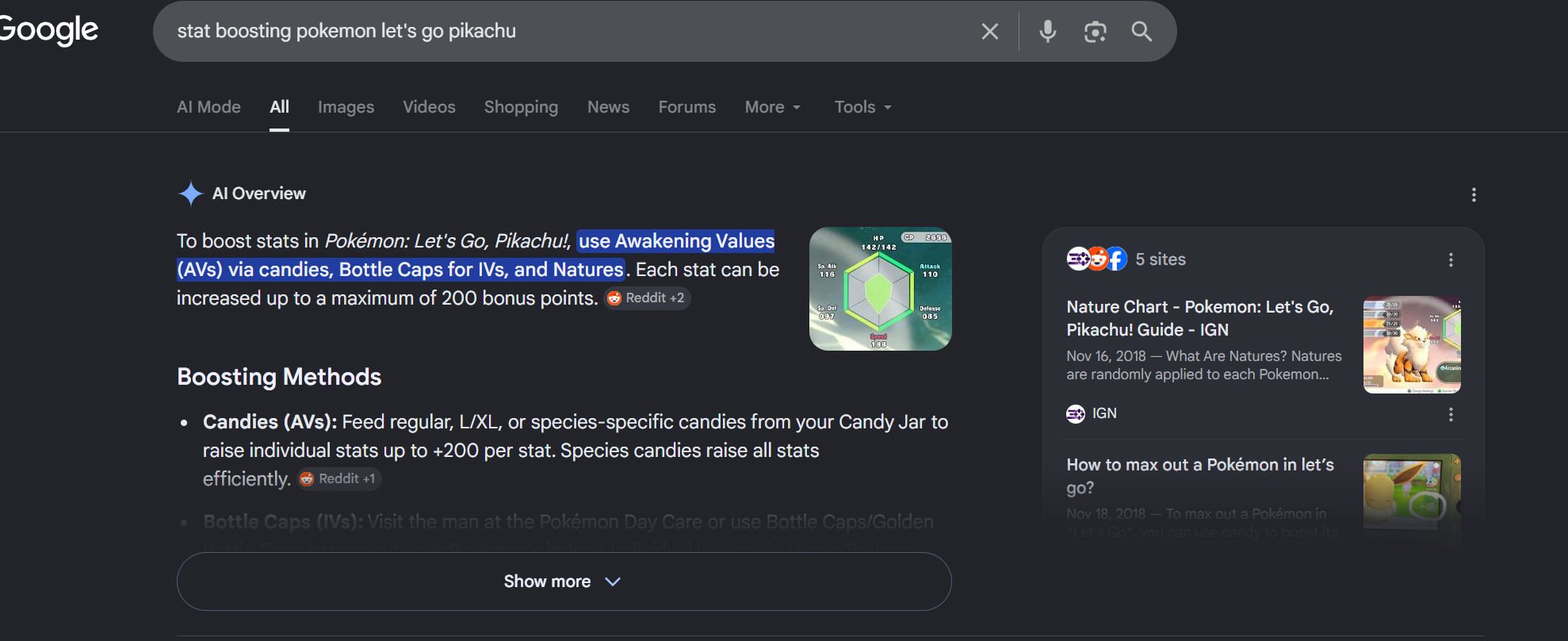The width and height of the screenshot is (1568, 641).
Task: Open the three-dot menu beside the IGN source
Action: point(1451,414)
